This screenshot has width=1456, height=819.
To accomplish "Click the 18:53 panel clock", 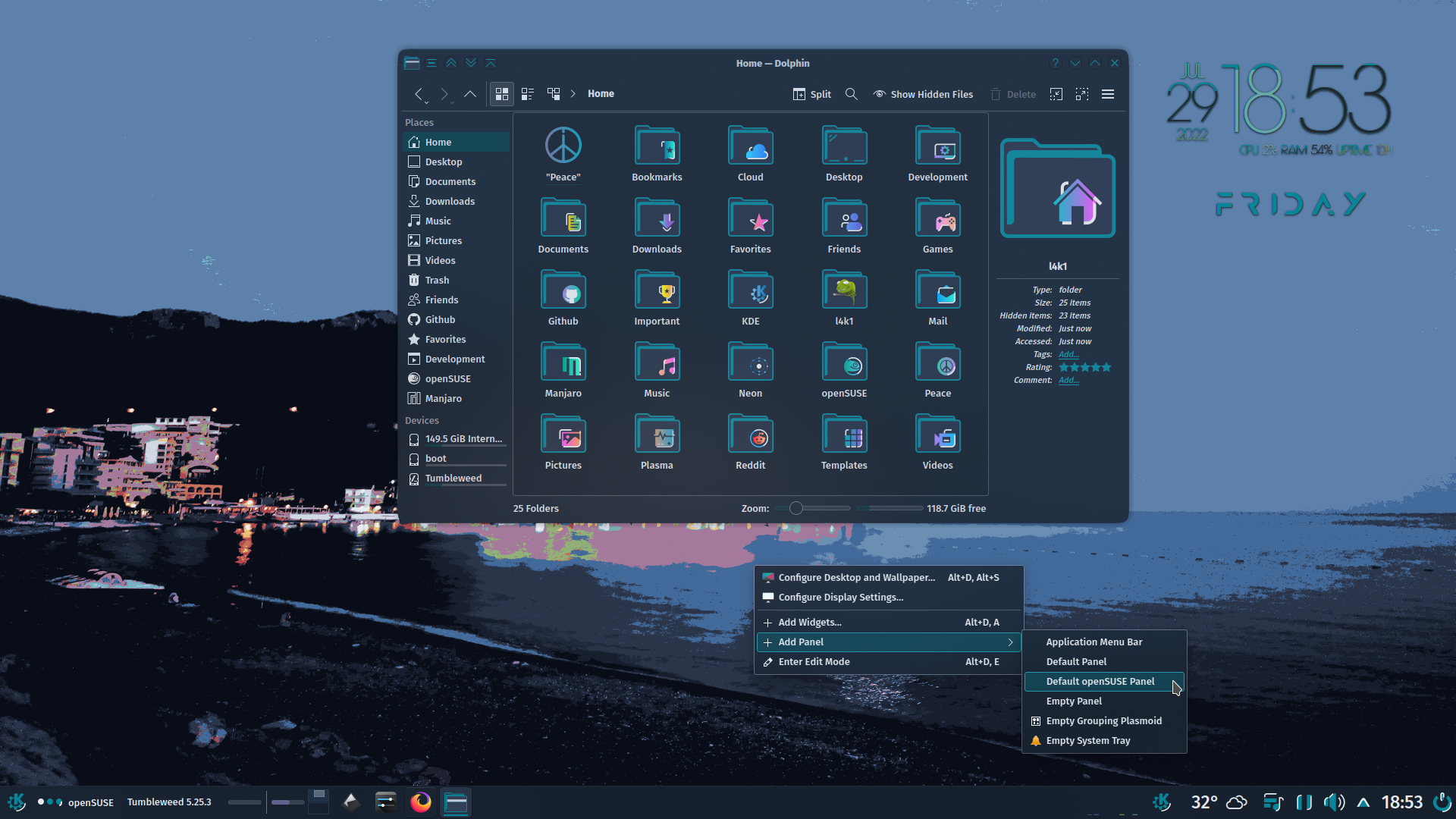I will [1401, 802].
